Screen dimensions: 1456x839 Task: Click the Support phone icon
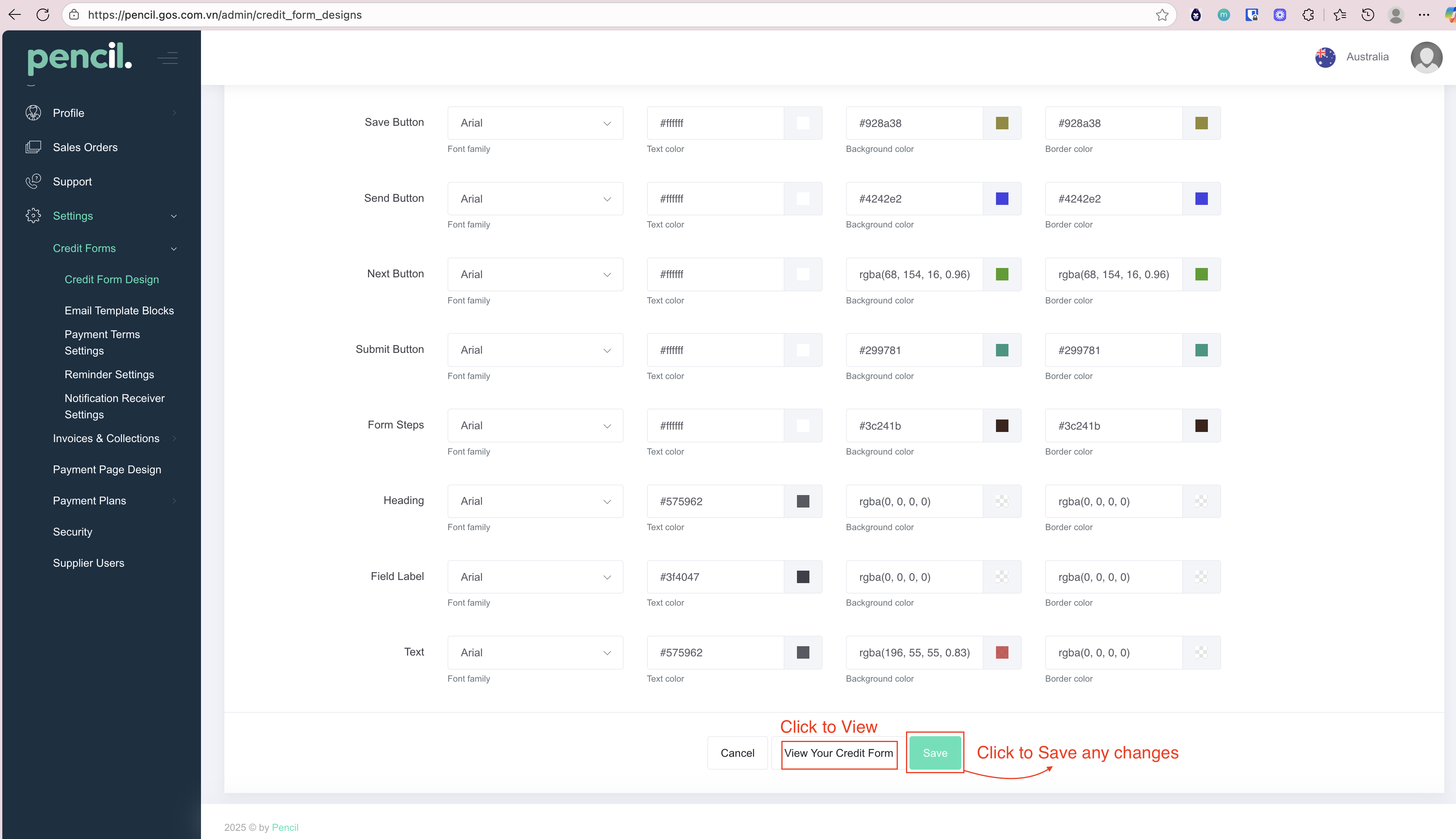pyautogui.click(x=33, y=182)
